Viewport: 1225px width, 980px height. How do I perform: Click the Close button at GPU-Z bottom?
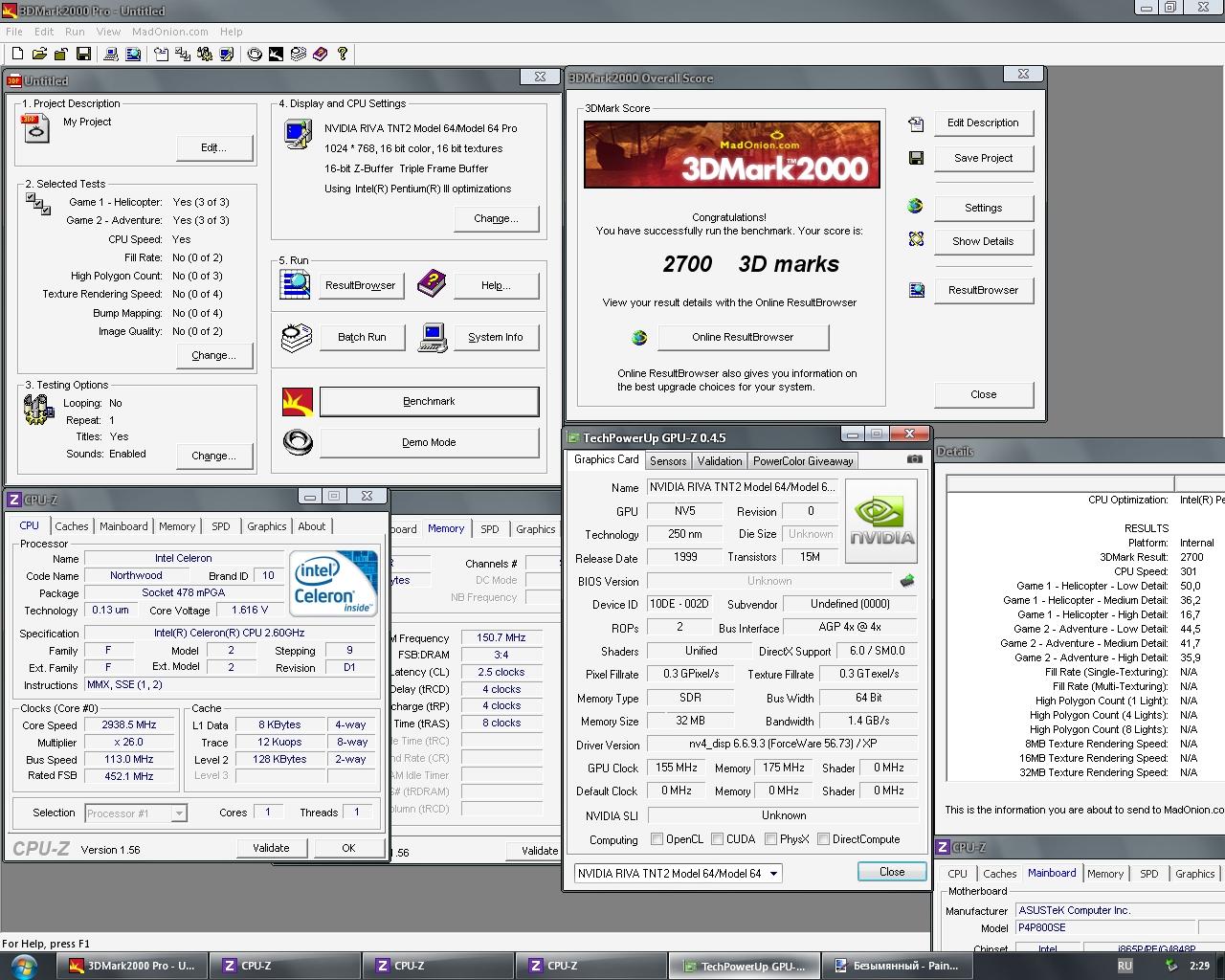coord(892,872)
